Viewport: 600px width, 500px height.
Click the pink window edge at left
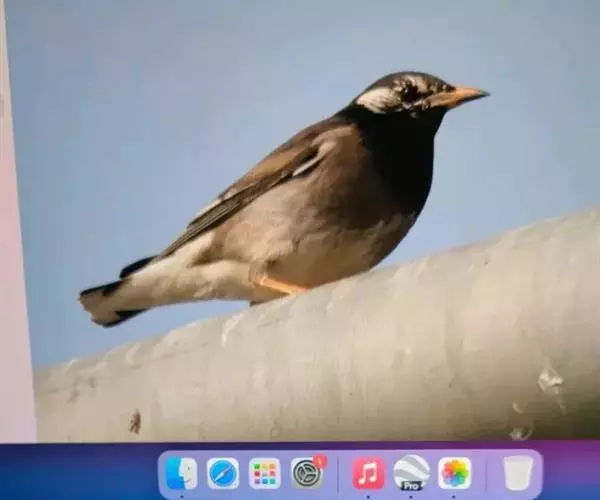tap(14, 250)
